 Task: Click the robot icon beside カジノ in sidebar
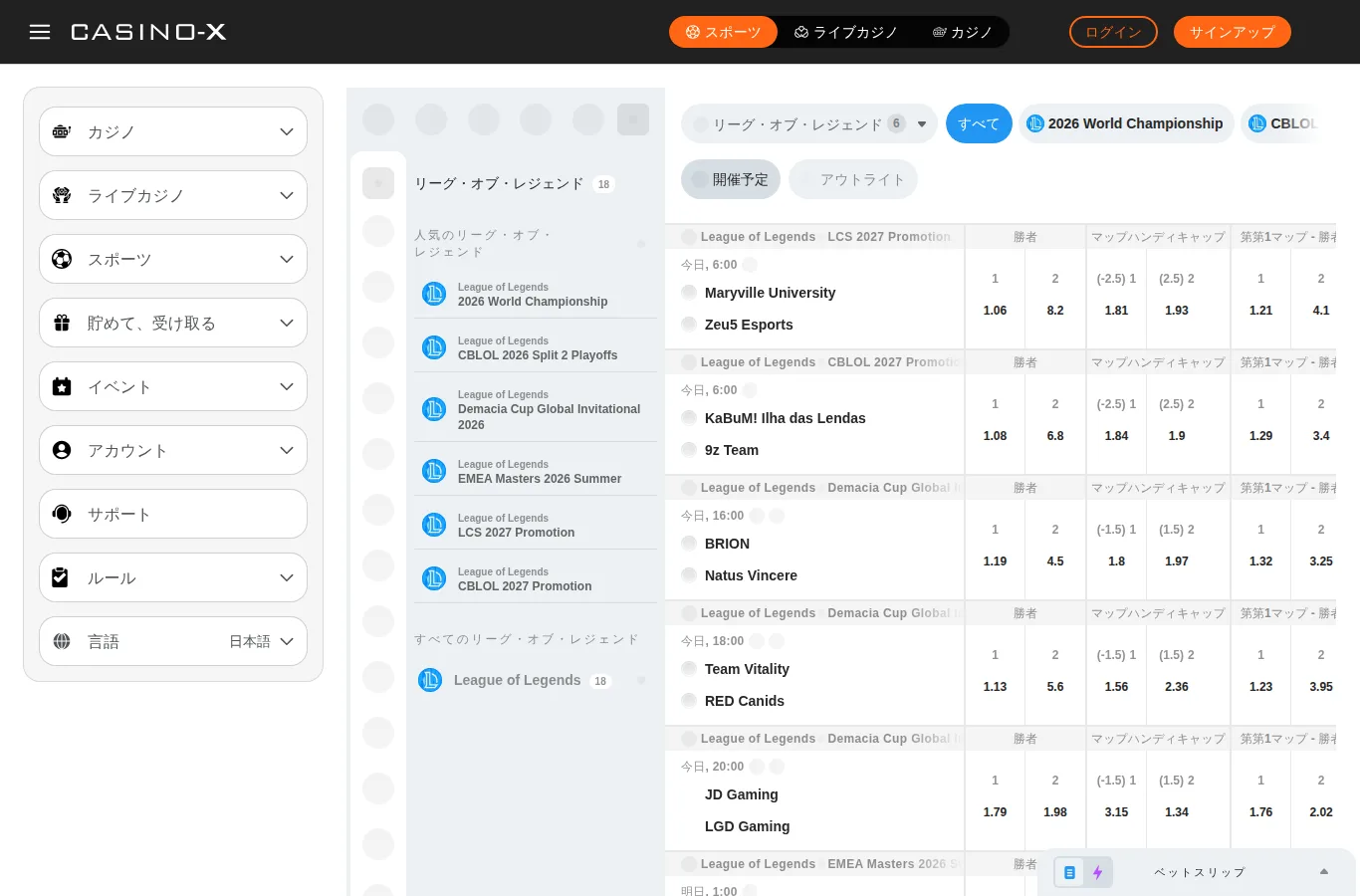pos(62,131)
